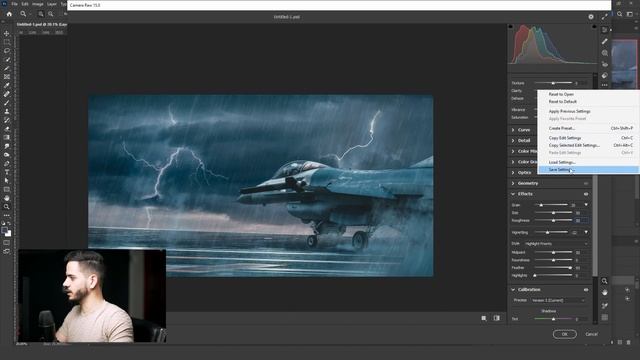This screenshot has height=360, width=640.
Task: Select the Path Selection tool
Action: 7,180
